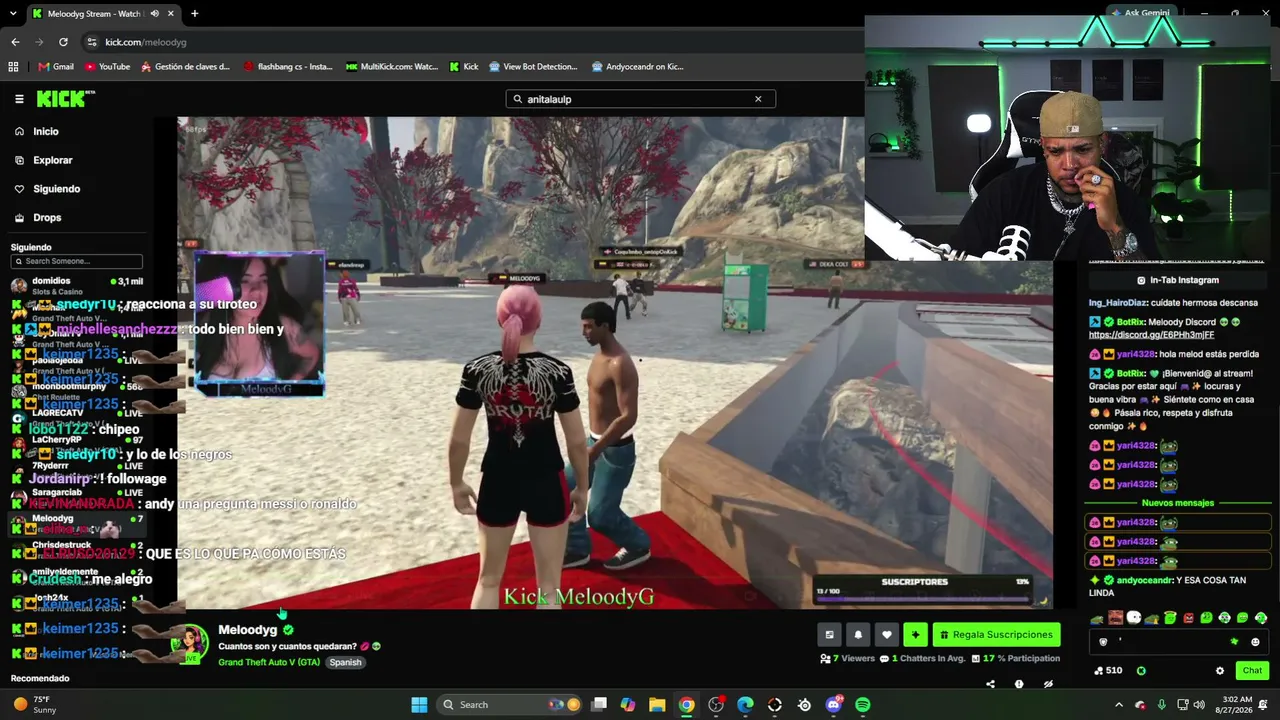Open the Gmail bookmark

point(56,67)
